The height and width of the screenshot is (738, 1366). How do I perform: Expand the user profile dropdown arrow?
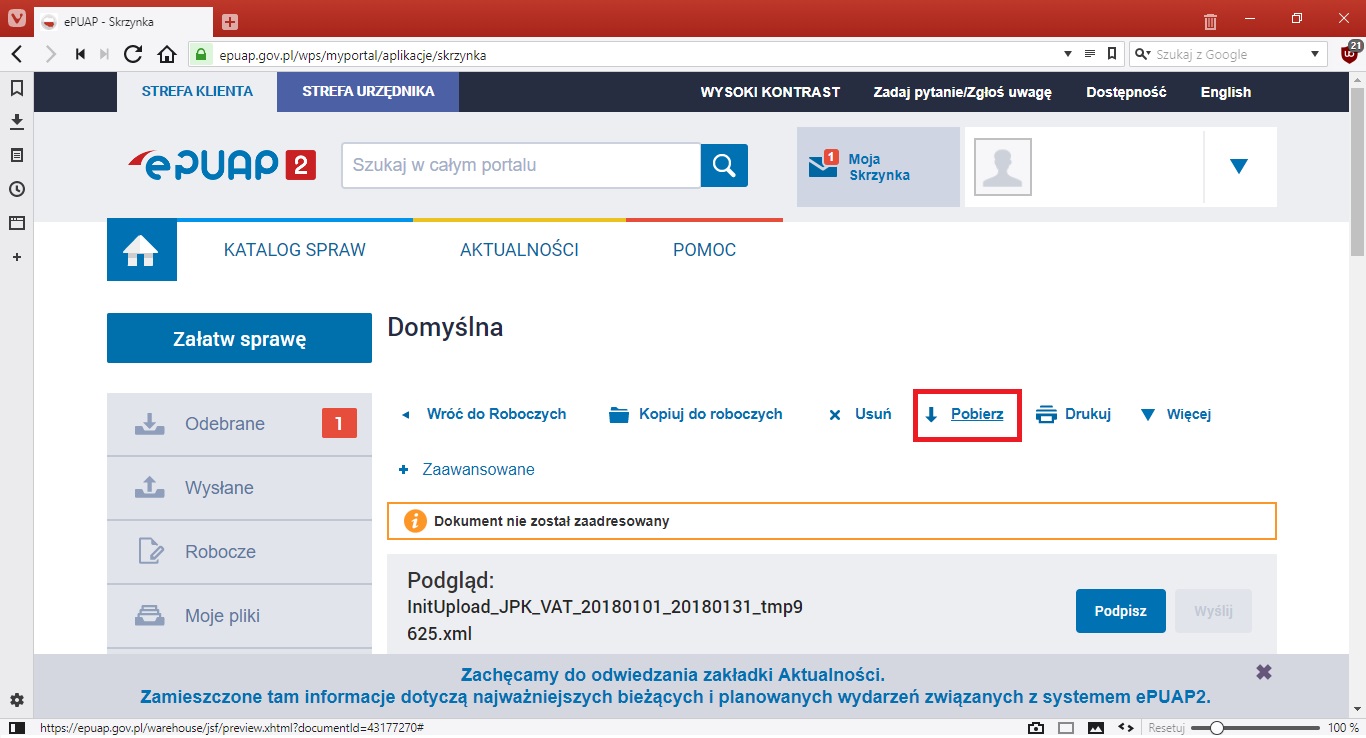[1239, 167]
